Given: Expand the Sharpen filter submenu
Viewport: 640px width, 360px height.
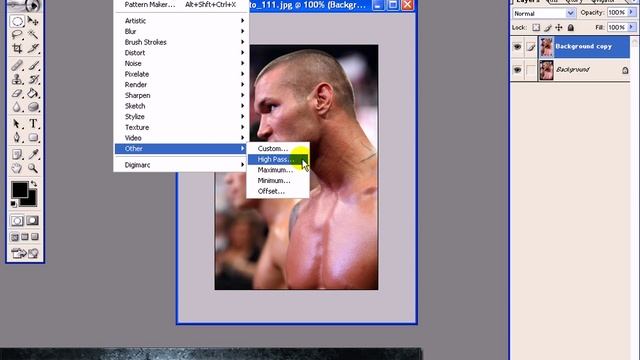Looking at the screenshot, I should pos(181,95).
